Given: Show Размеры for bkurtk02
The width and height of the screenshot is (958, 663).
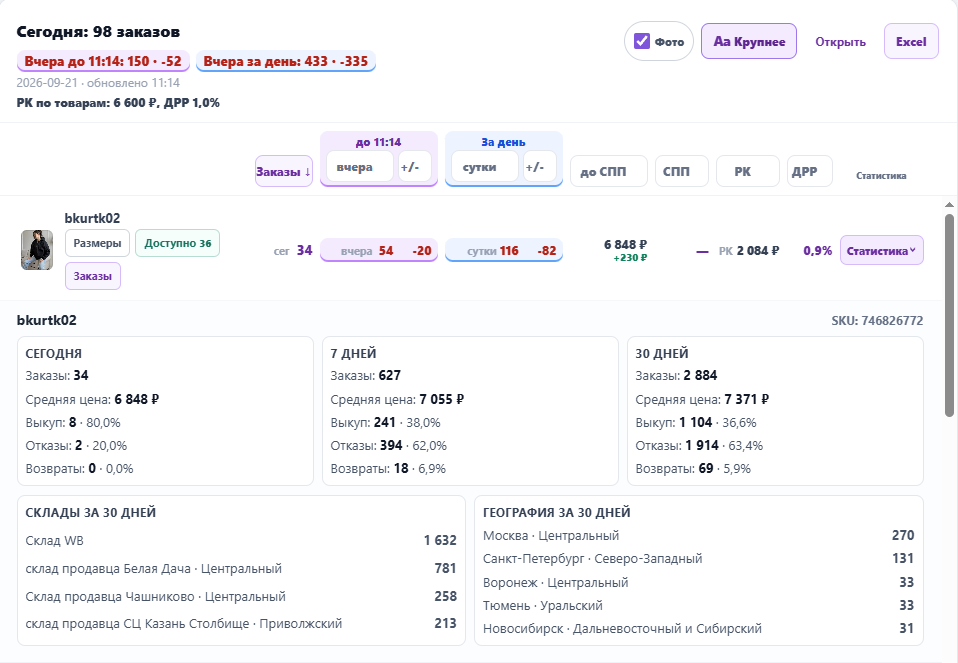Looking at the screenshot, I should [97, 243].
